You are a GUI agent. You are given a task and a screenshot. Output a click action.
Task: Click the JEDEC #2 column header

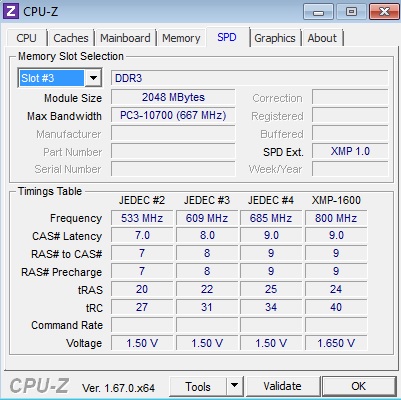142,200
